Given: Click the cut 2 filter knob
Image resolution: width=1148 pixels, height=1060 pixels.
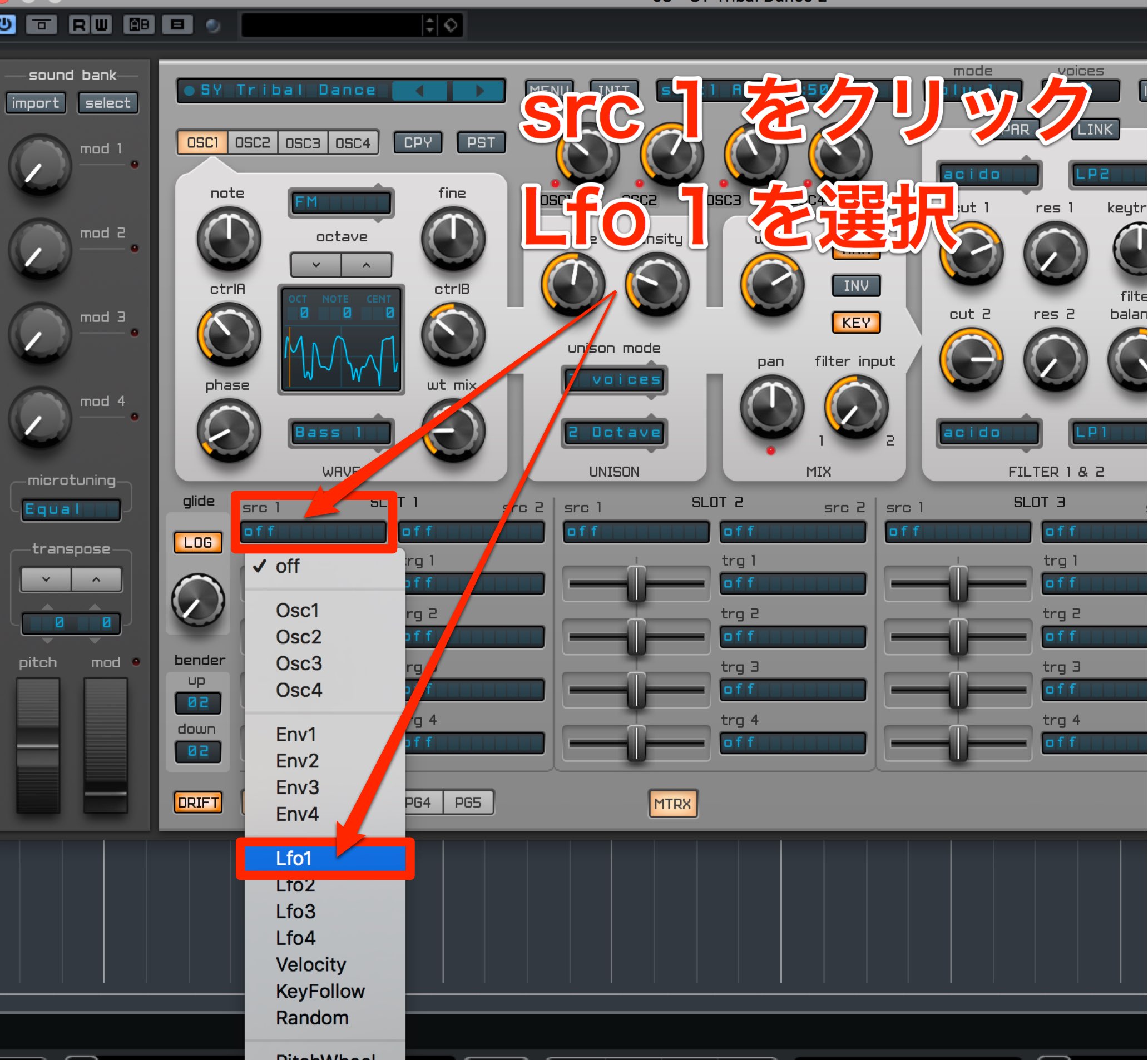Looking at the screenshot, I should pyautogui.click(x=971, y=360).
